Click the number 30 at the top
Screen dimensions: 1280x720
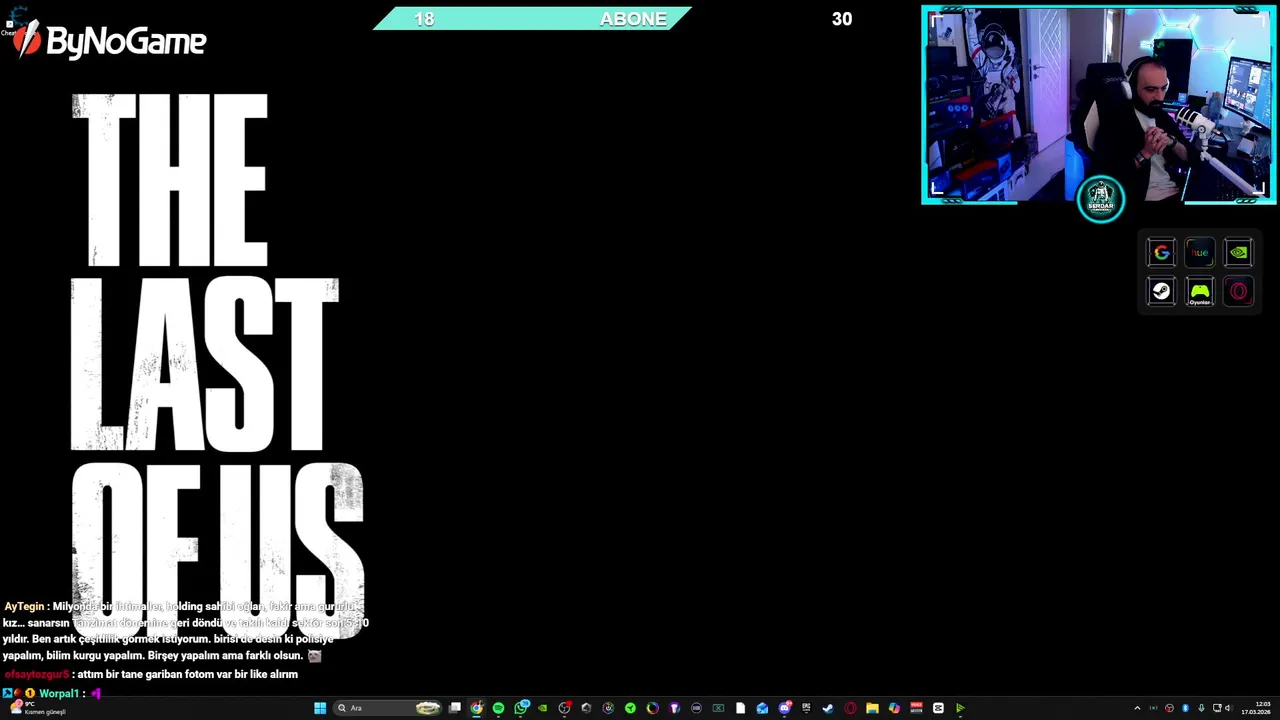[x=842, y=19]
